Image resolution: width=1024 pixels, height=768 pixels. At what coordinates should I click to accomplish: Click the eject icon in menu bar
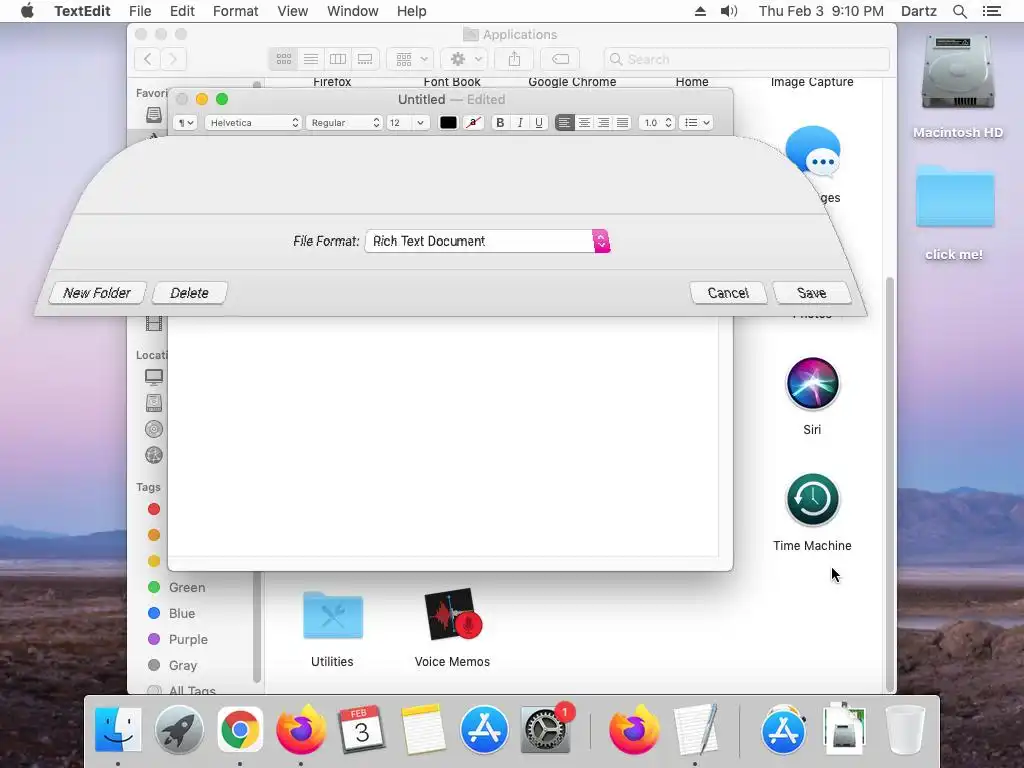click(700, 11)
